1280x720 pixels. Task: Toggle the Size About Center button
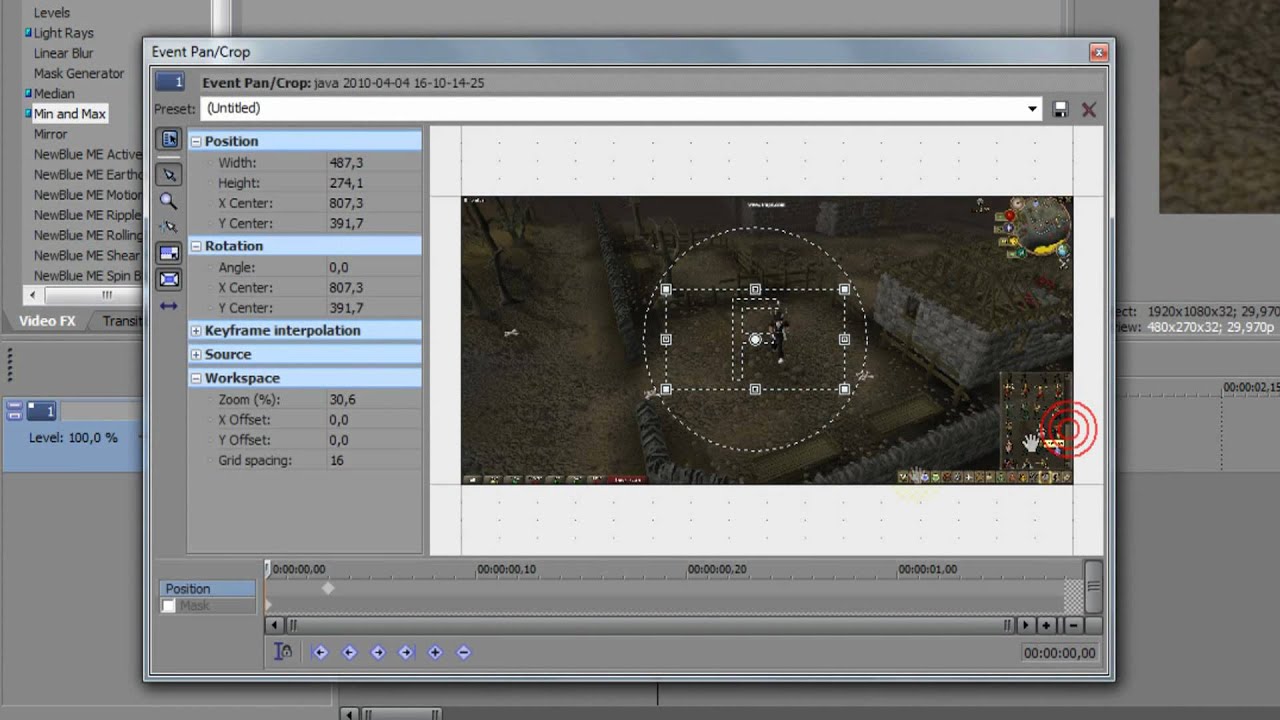[x=169, y=279]
